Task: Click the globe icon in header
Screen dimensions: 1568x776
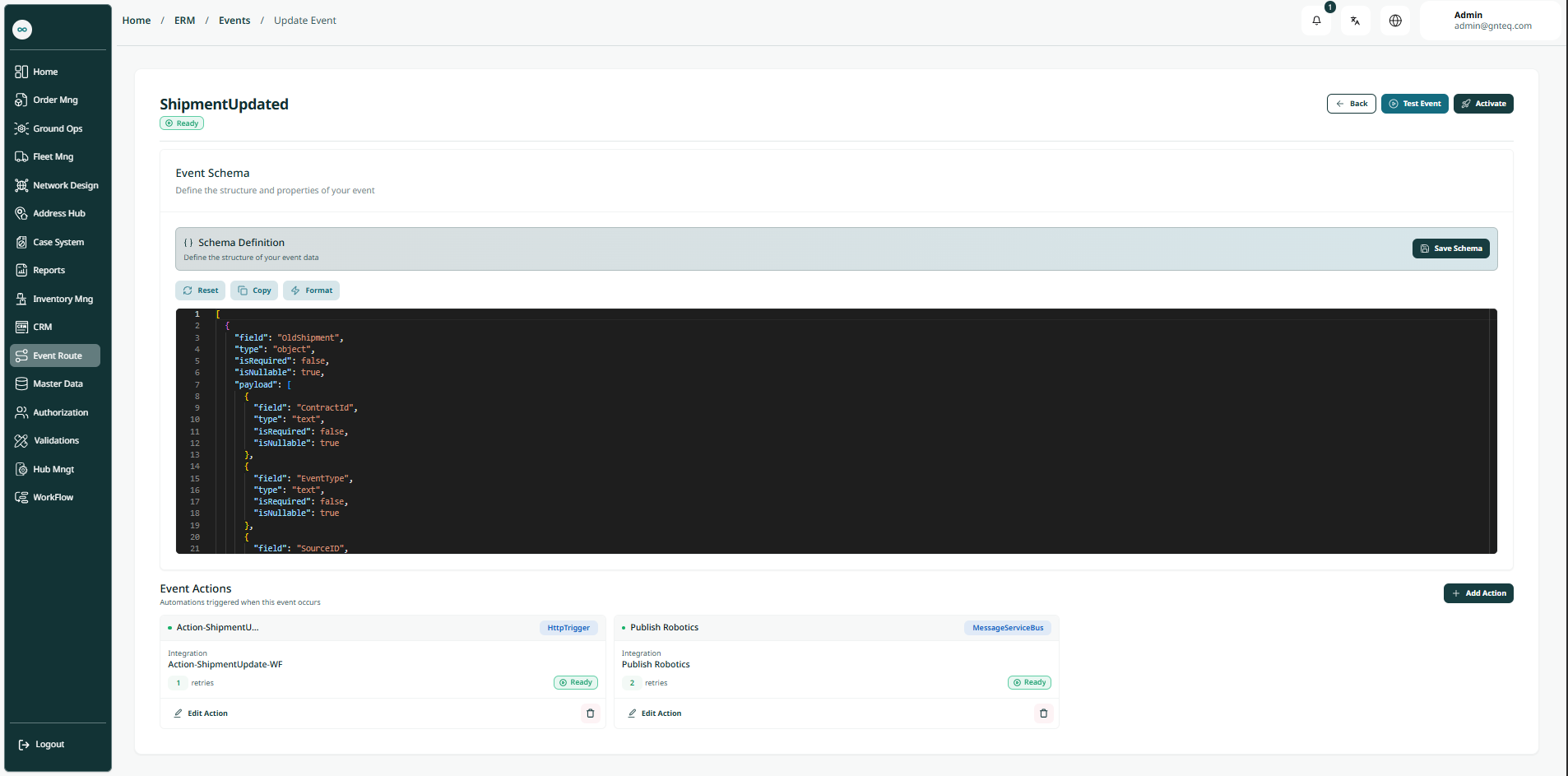Action: pyautogui.click(x=1395, y=21)
